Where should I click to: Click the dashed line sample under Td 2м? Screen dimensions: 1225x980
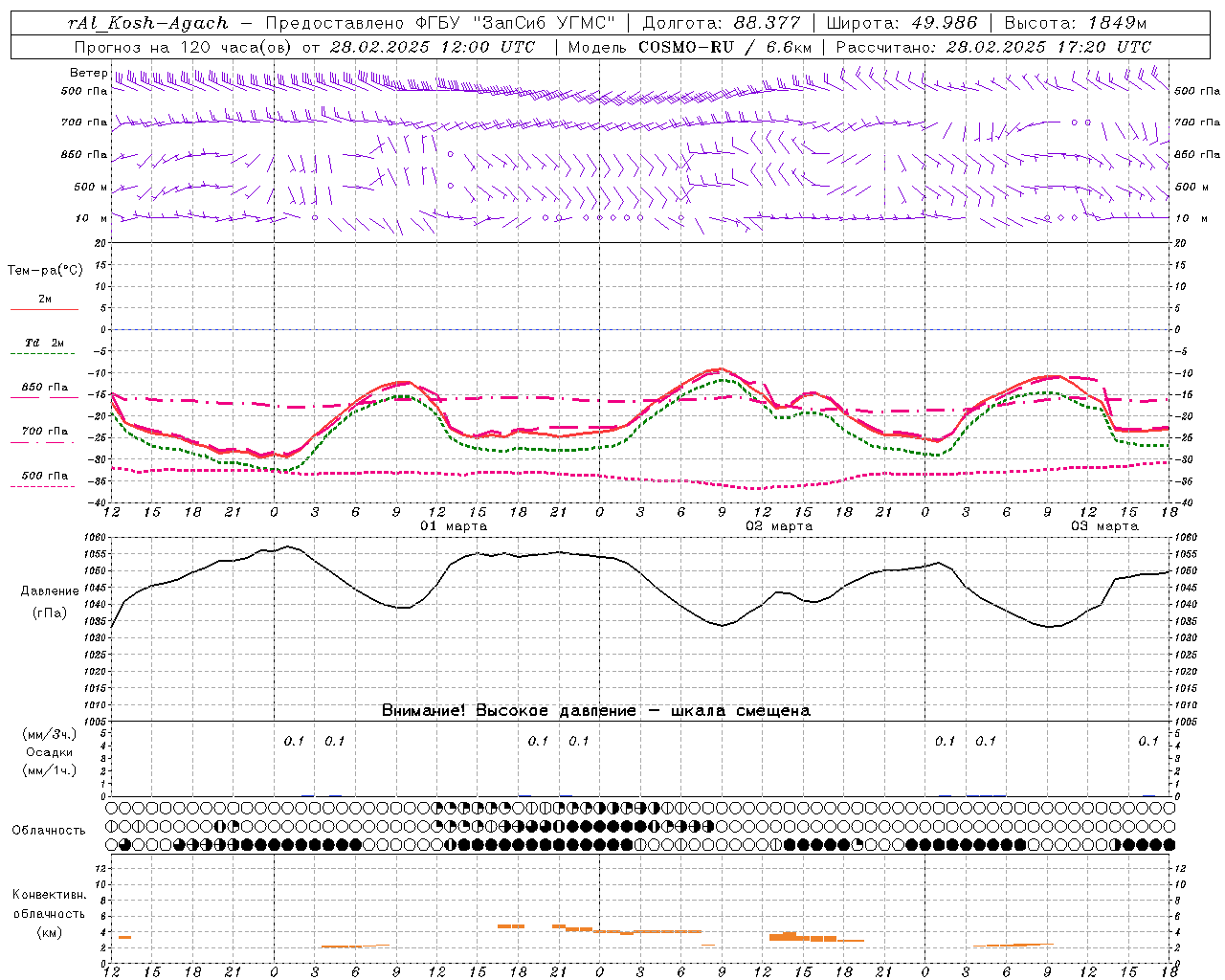point(44,354)
